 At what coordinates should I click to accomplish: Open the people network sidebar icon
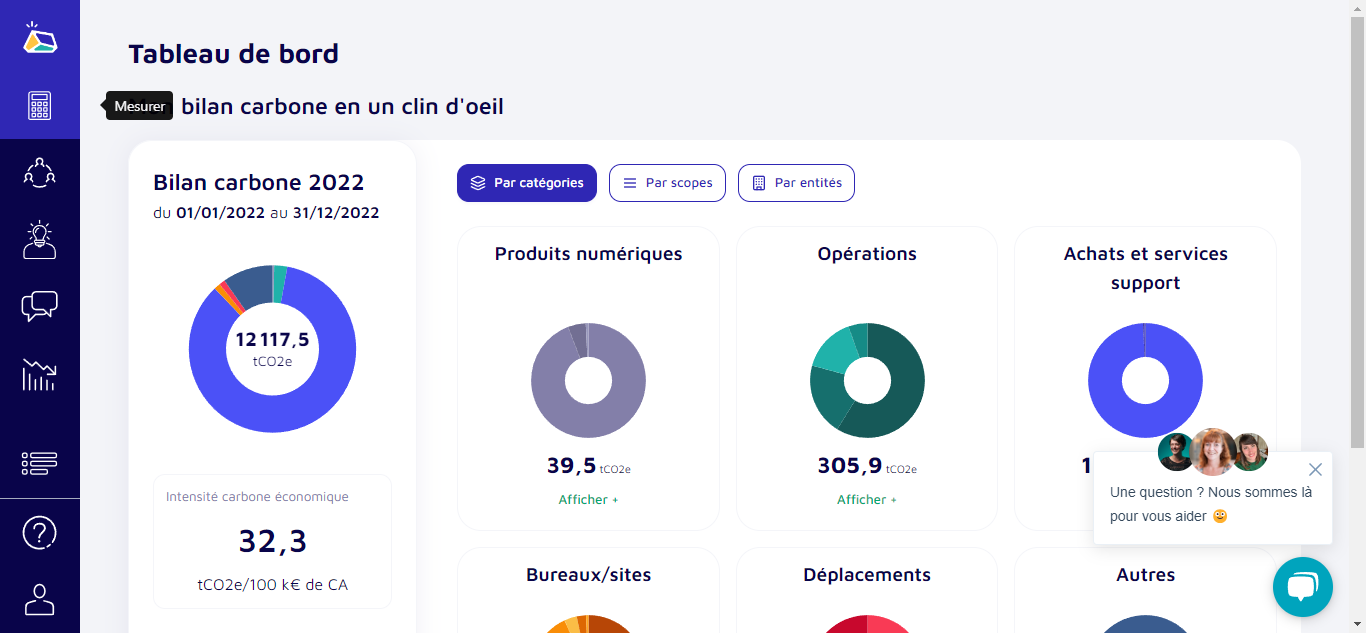point(39,172)
